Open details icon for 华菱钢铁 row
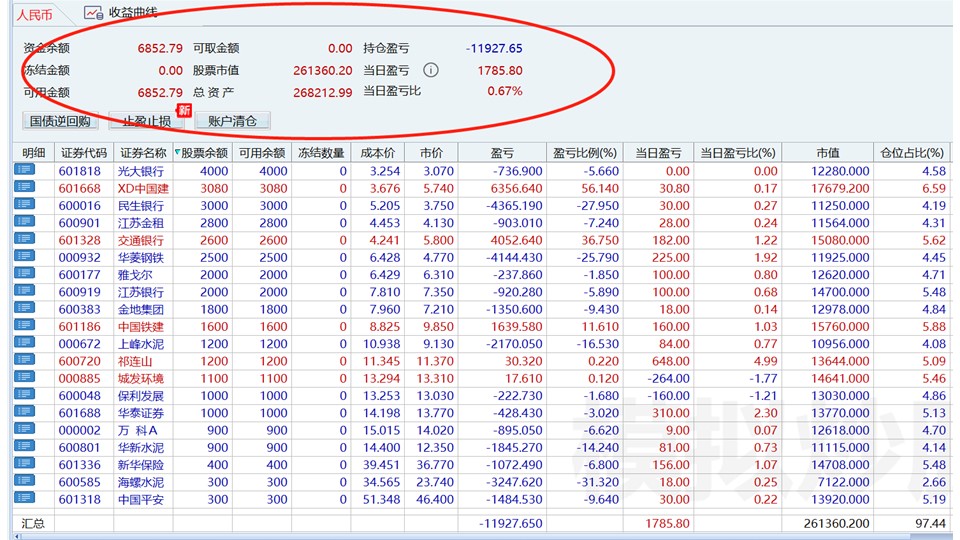This screenshot has height=540, width=960. coord(24,256)
